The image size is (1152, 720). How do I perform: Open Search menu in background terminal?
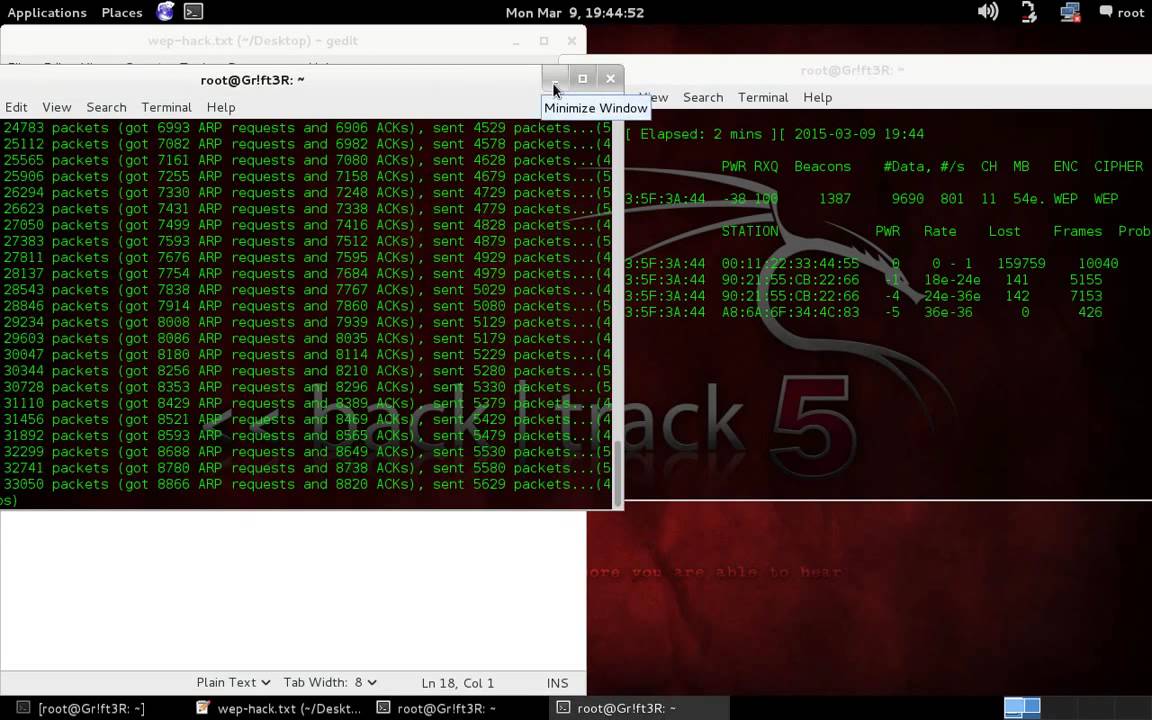point(703,98)
